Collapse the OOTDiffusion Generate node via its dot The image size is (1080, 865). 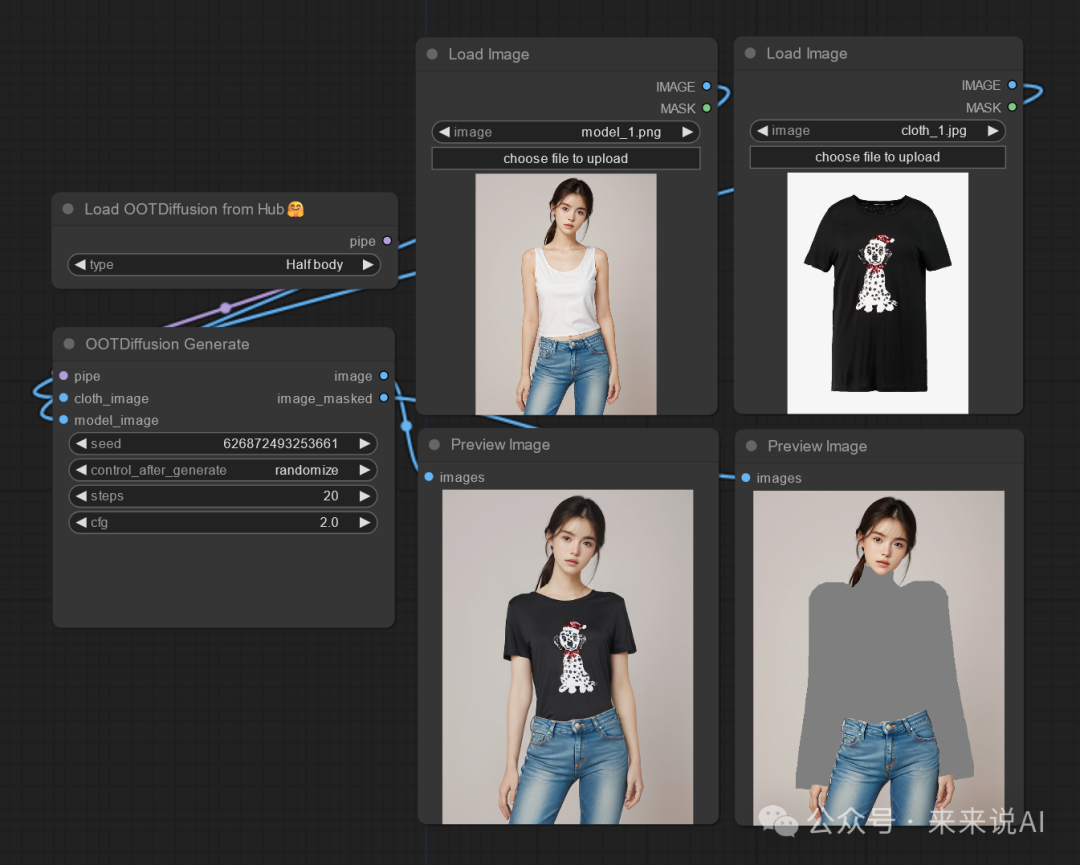tap(69, 344)
